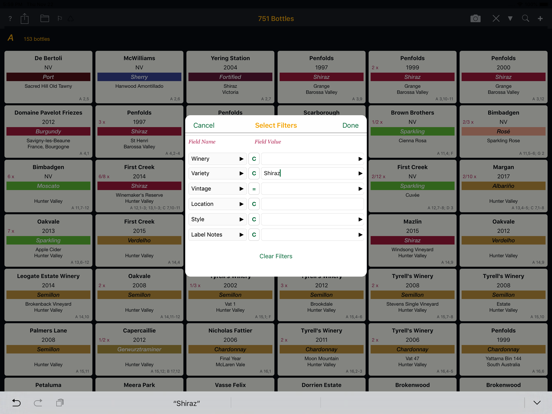The image size is (552, 414).
Task: Toggle the Winery row comparison operator
Action: (x=254, y=159)
